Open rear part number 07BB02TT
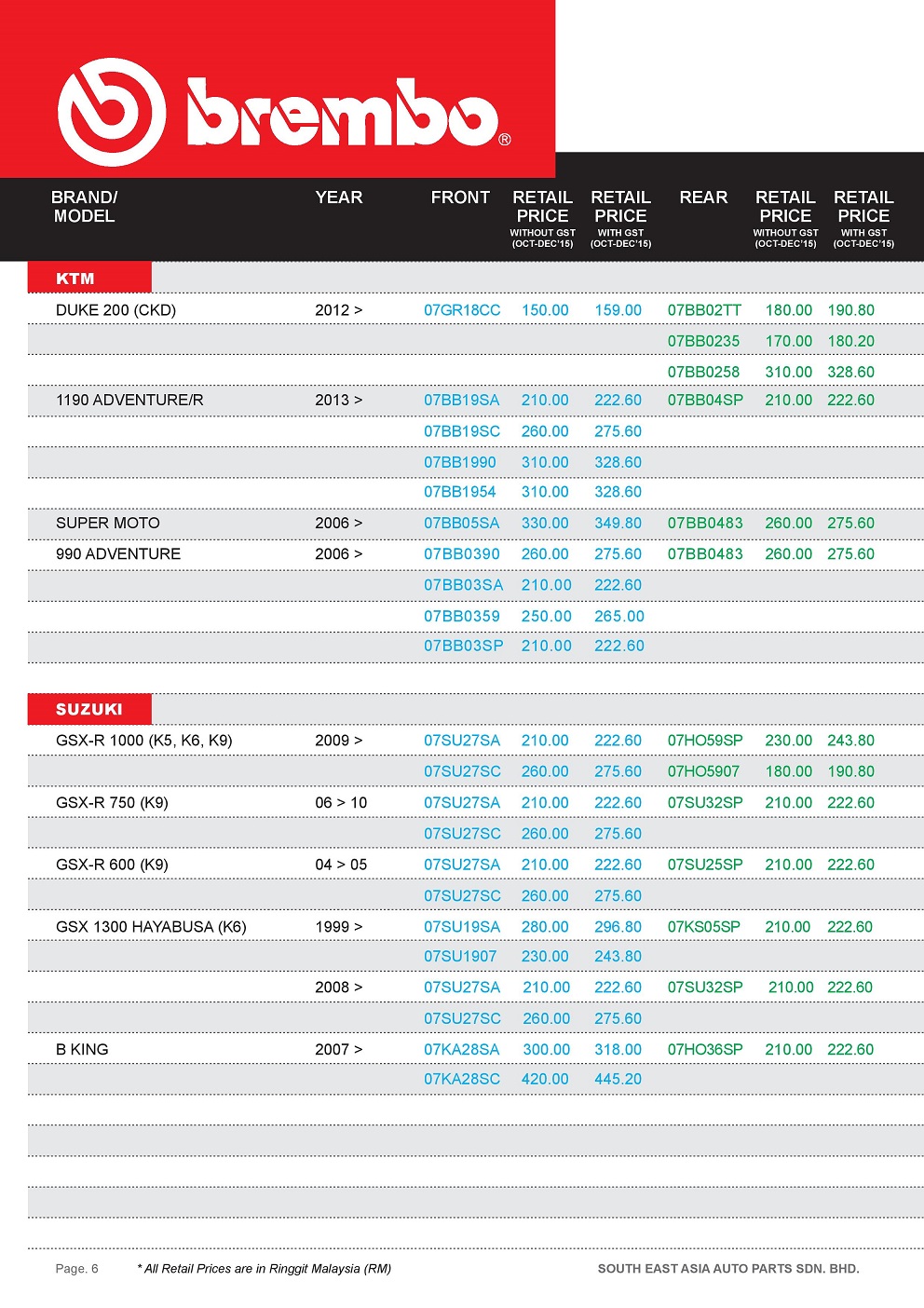This screenshot has width=924, height=1308. [x=704, y=310]
